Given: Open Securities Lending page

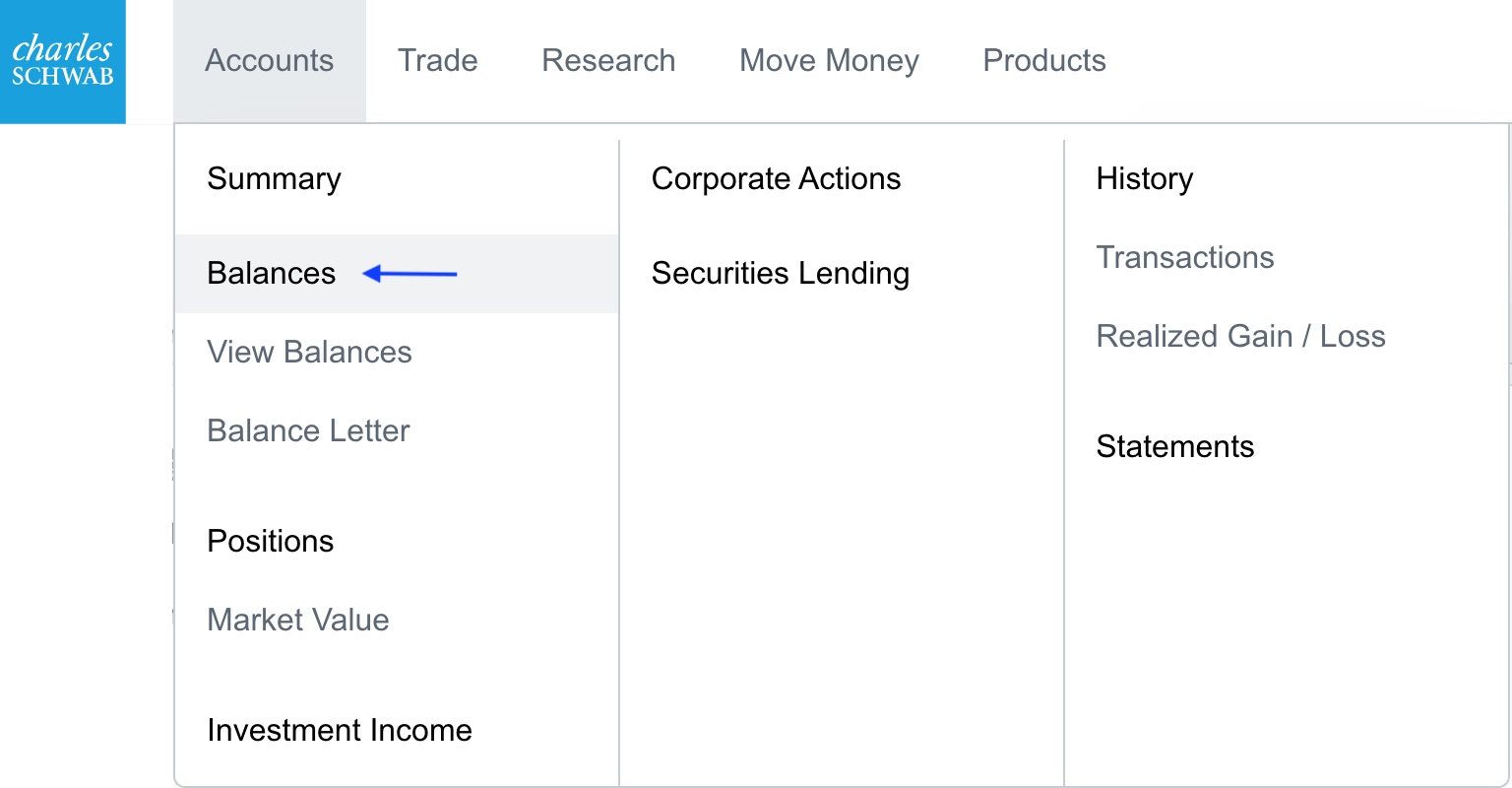Looking at the screenshot, I should coord(780,274).
